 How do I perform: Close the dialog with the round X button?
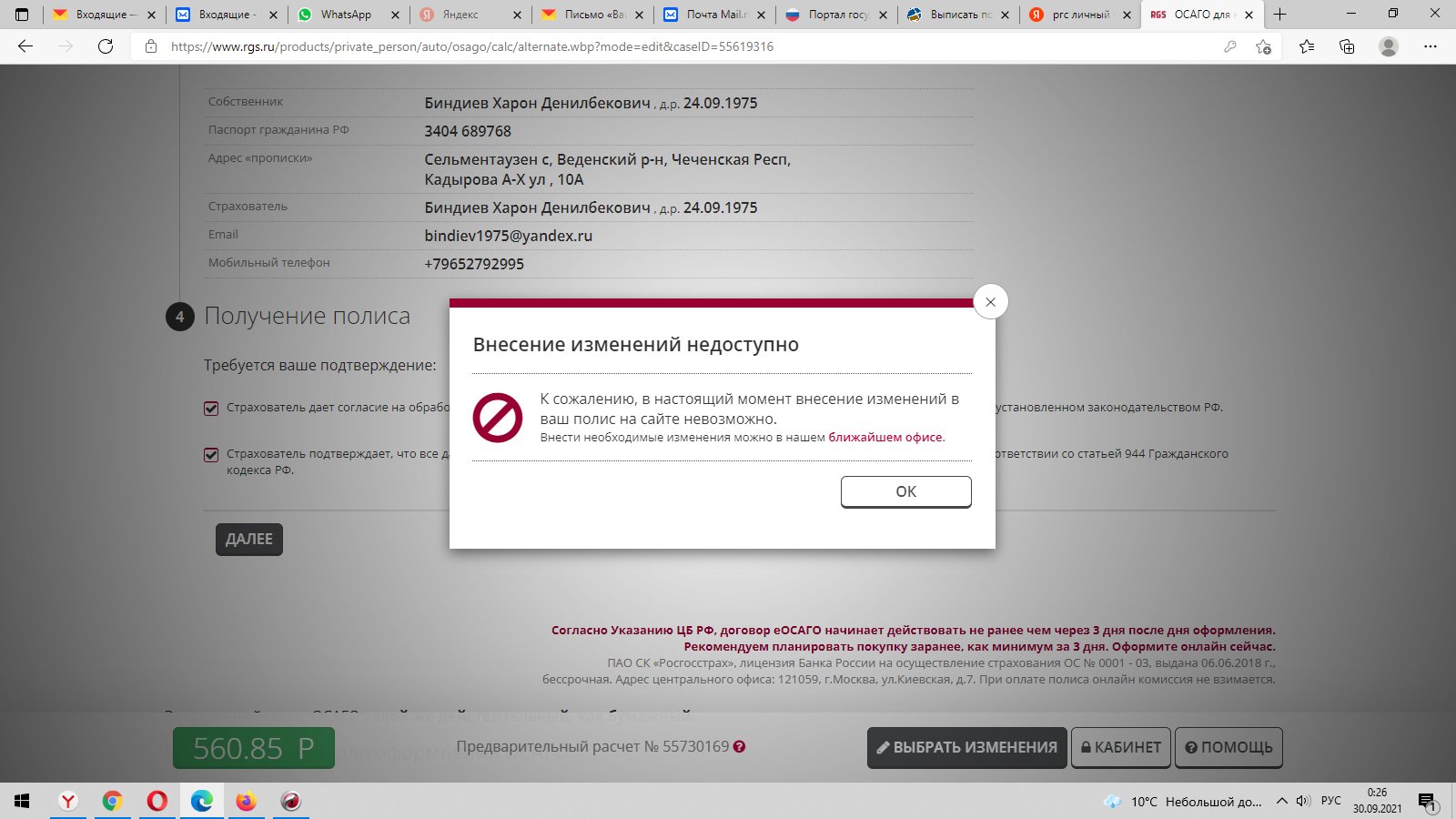(990, 301)
